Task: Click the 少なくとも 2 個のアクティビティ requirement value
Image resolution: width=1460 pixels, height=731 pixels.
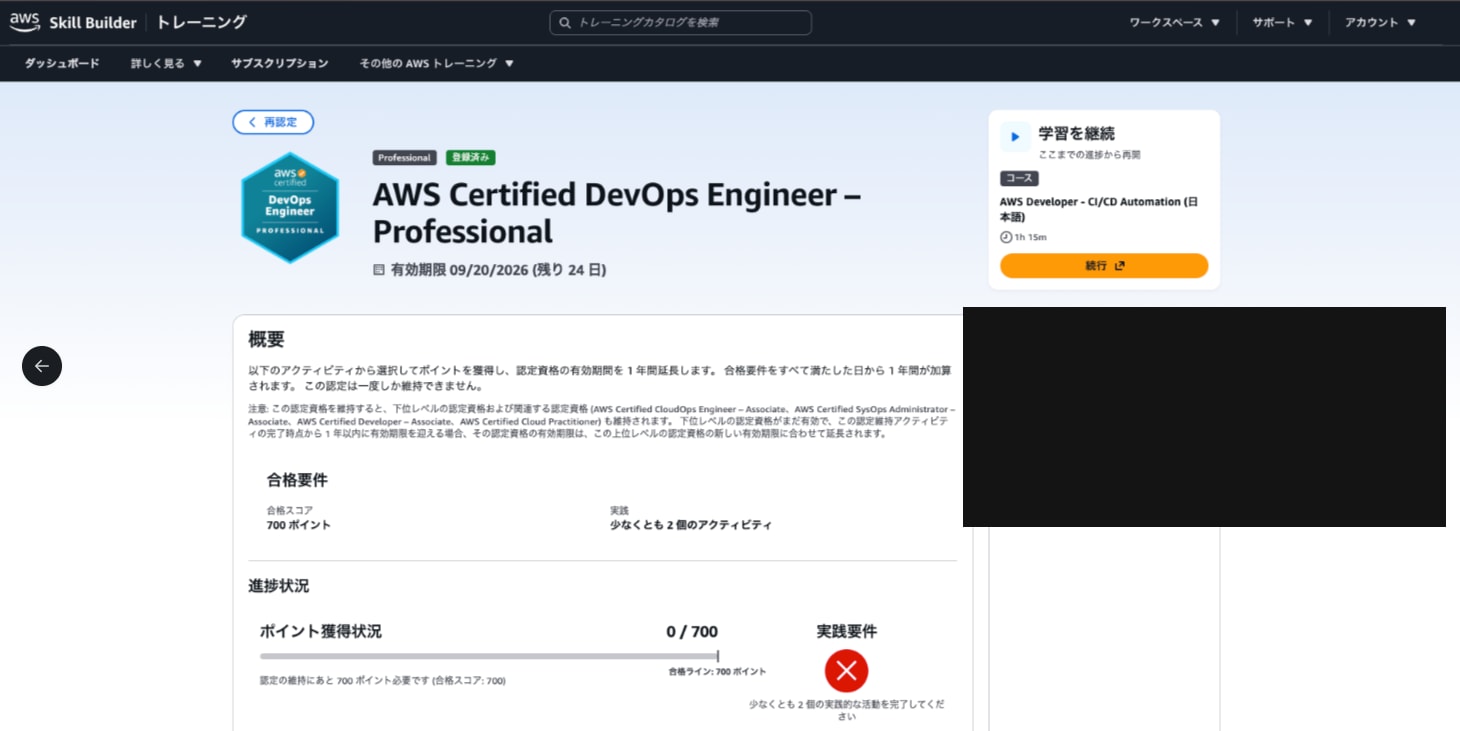Action: pos(691,525)
